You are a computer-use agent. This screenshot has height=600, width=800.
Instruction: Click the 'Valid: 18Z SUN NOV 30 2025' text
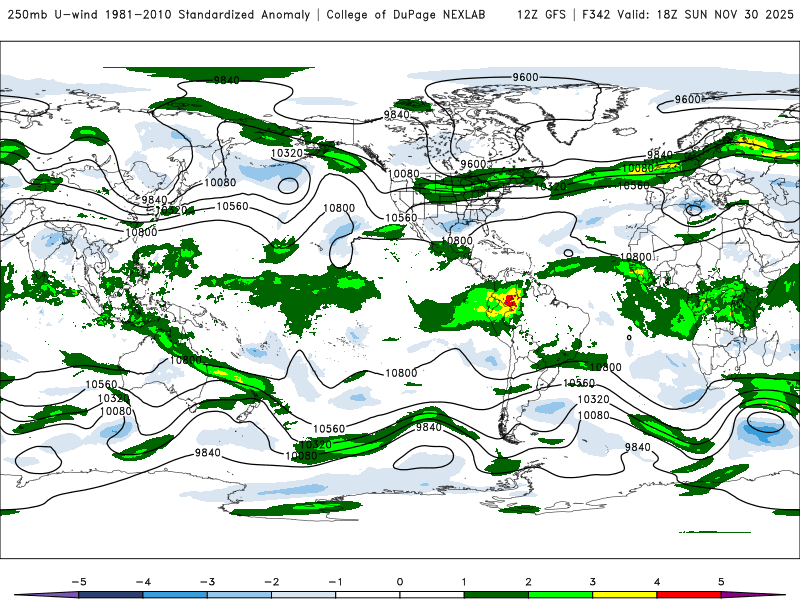click(705, 15)
